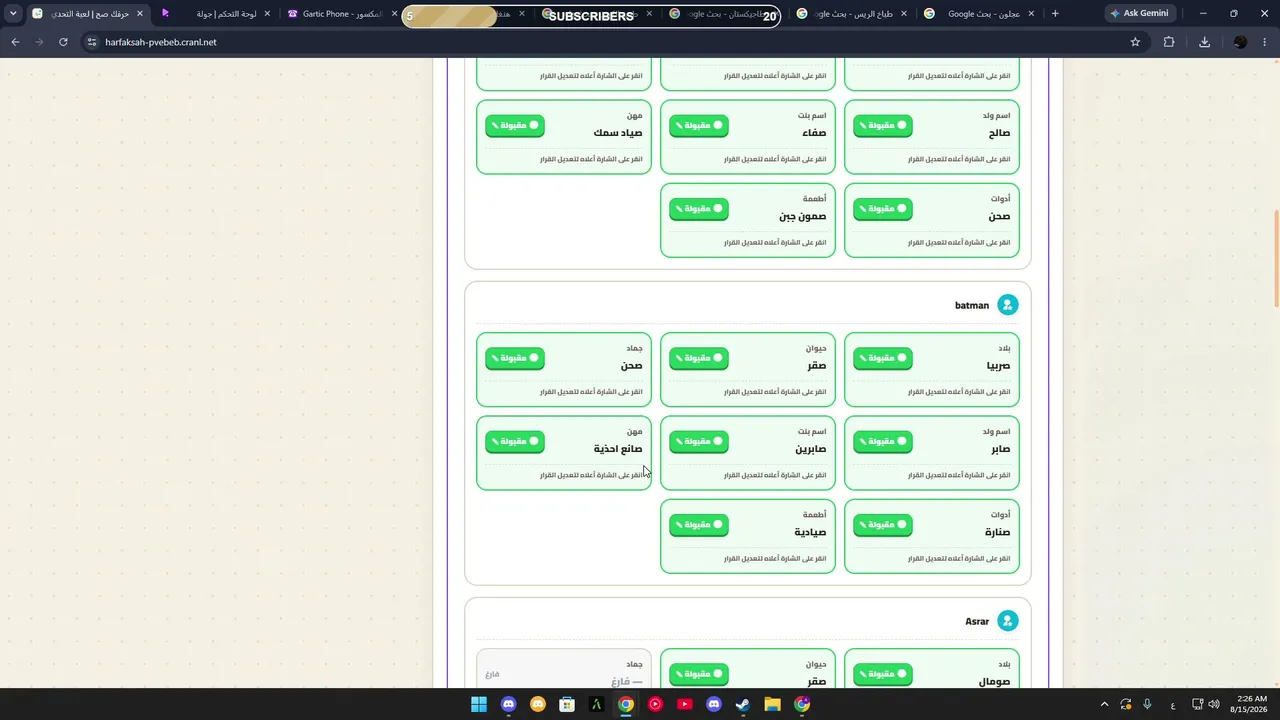Click the answer text صابرين

(x=811, y=449)
